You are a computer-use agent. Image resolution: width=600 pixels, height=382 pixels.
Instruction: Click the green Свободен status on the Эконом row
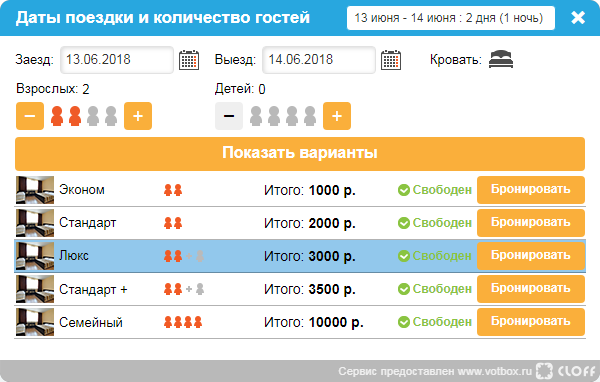[x=435, y=190]
